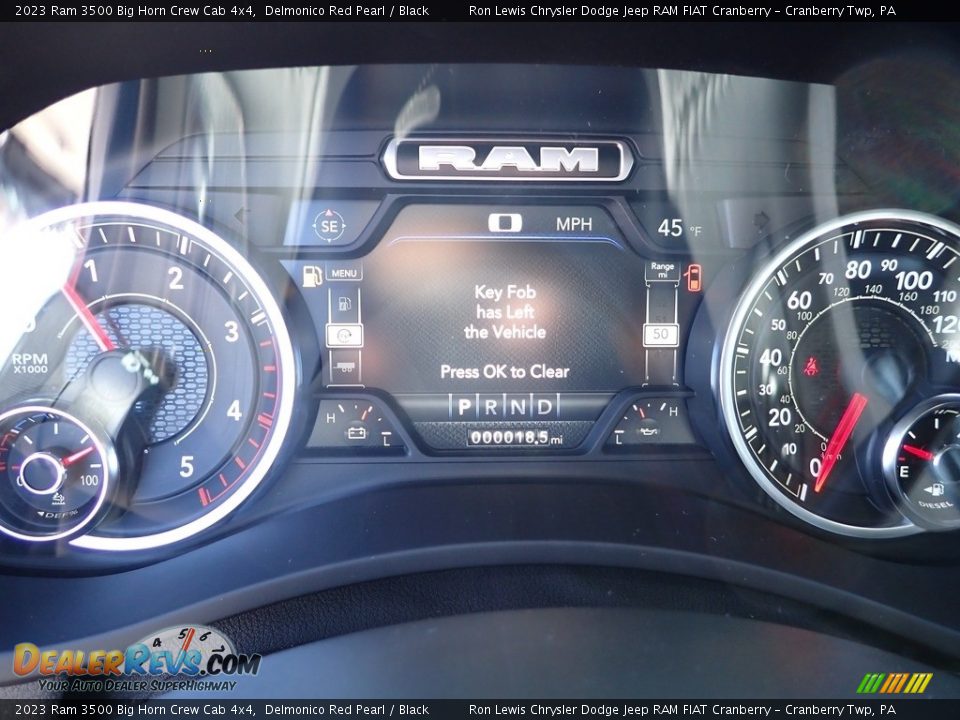Click the SE compass indicator
The image size is (960, 720).
[329, 226]
